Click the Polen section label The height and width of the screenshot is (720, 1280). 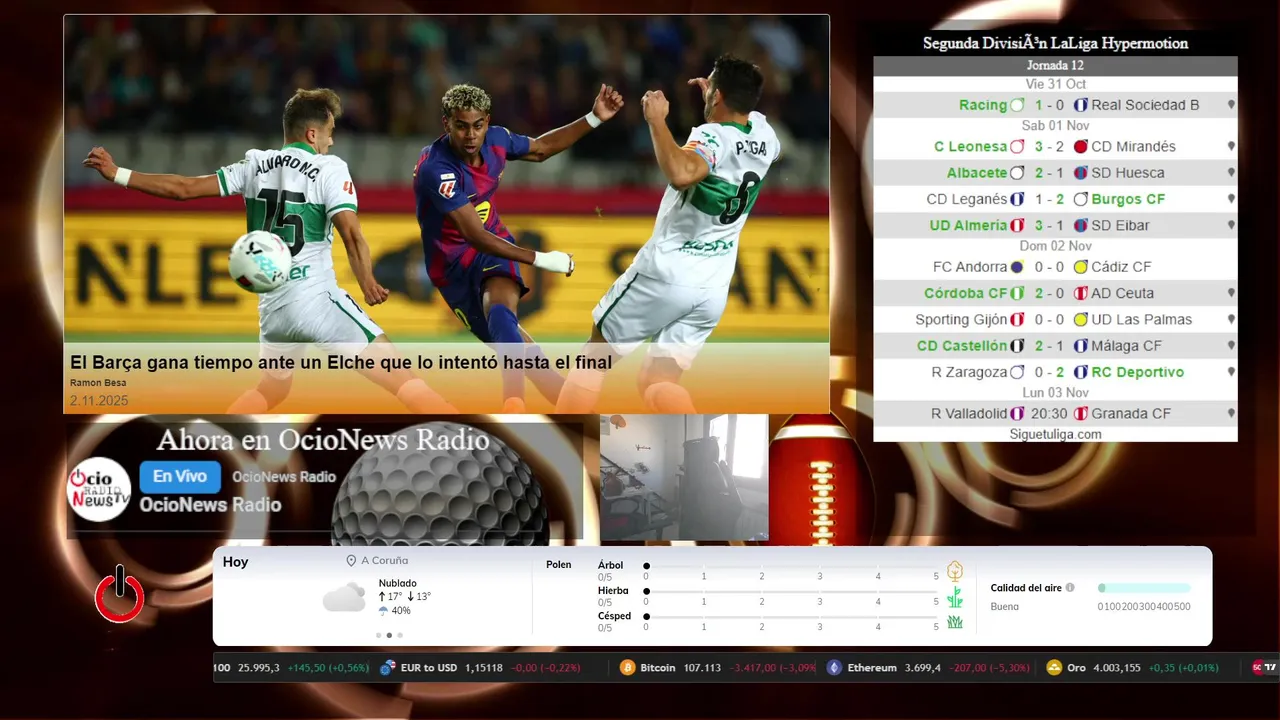[x=559, y=565]
